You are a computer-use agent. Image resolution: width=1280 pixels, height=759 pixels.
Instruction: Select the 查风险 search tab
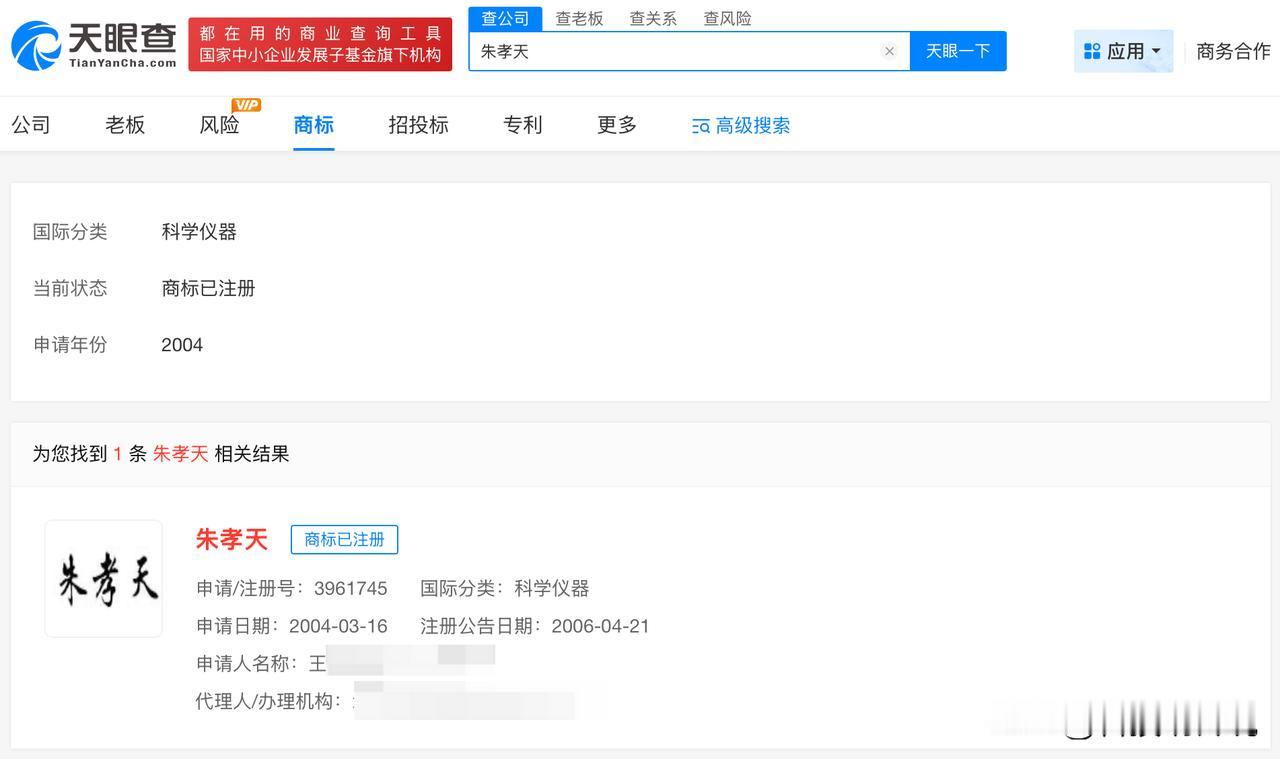coord(727,18)
